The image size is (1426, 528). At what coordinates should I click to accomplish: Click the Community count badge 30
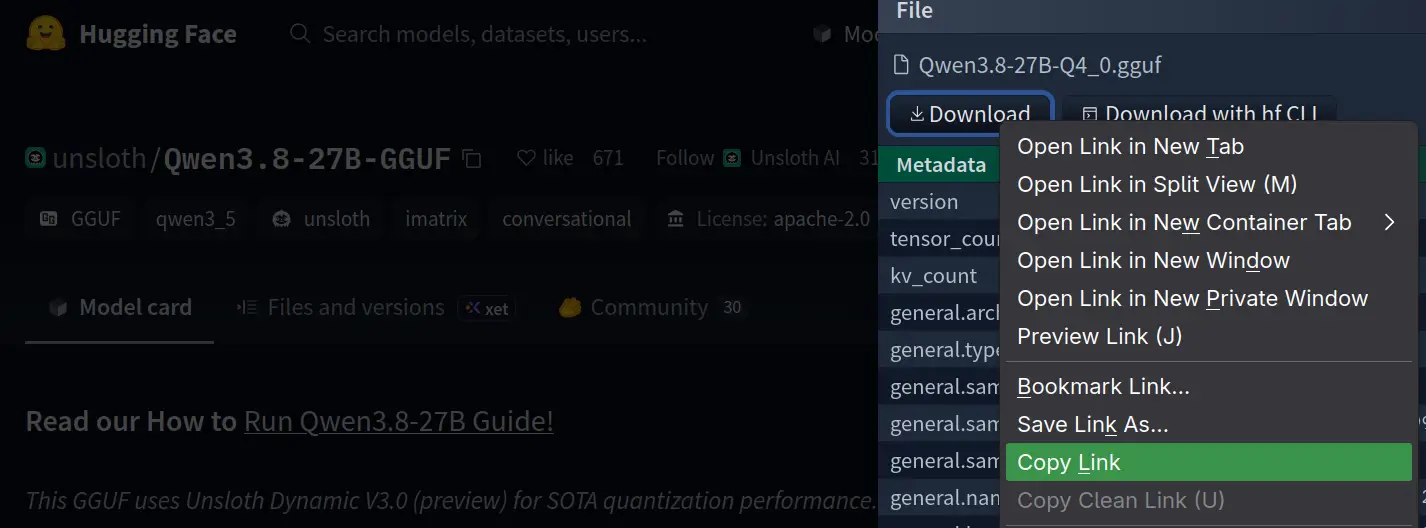732,308
